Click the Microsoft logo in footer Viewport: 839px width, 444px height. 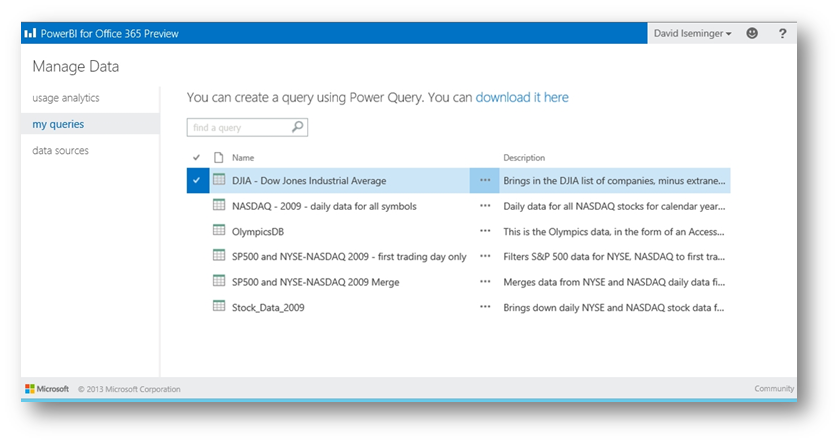pyautogui.click(x=47, y=389)
